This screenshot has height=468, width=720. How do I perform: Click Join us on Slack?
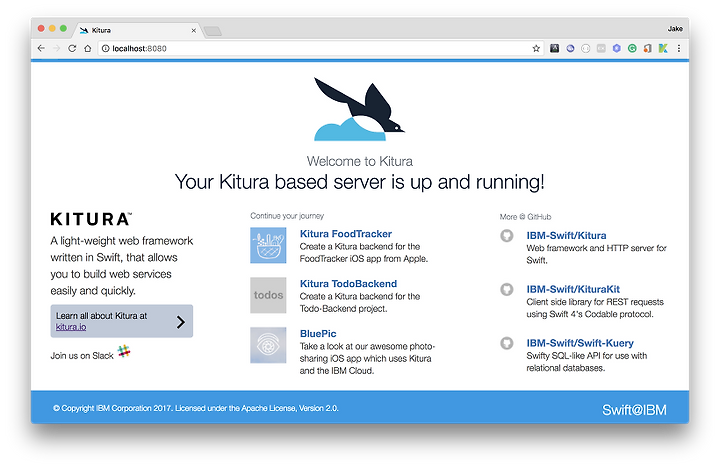click(82, 355)
